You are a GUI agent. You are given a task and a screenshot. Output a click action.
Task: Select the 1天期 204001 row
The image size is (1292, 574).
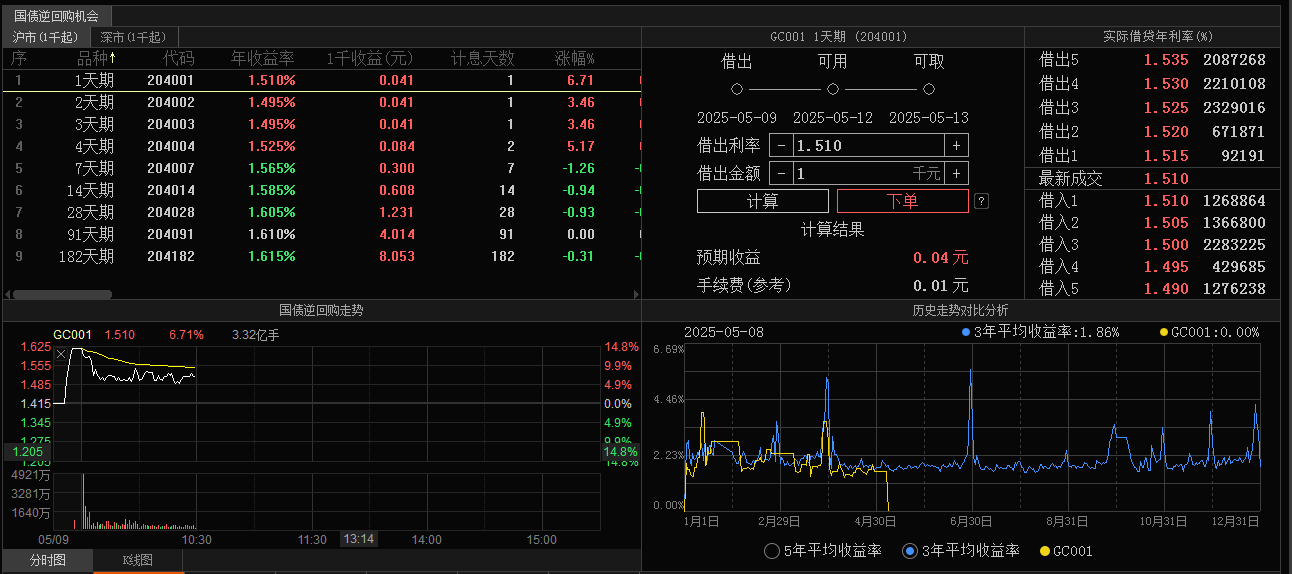coord(320,80)
